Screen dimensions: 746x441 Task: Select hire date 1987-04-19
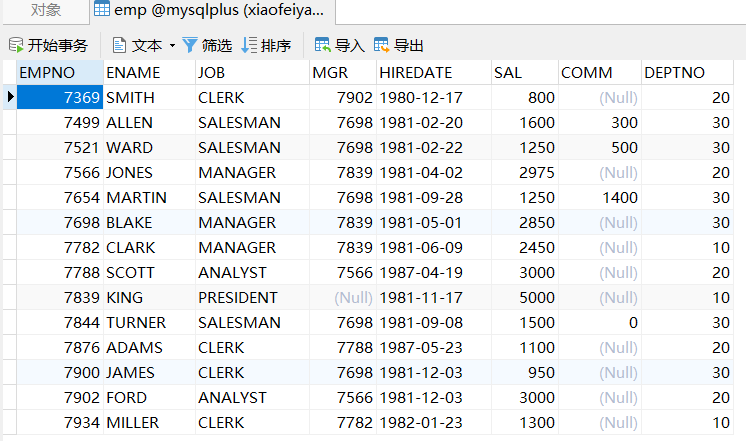tap(434, 272)
